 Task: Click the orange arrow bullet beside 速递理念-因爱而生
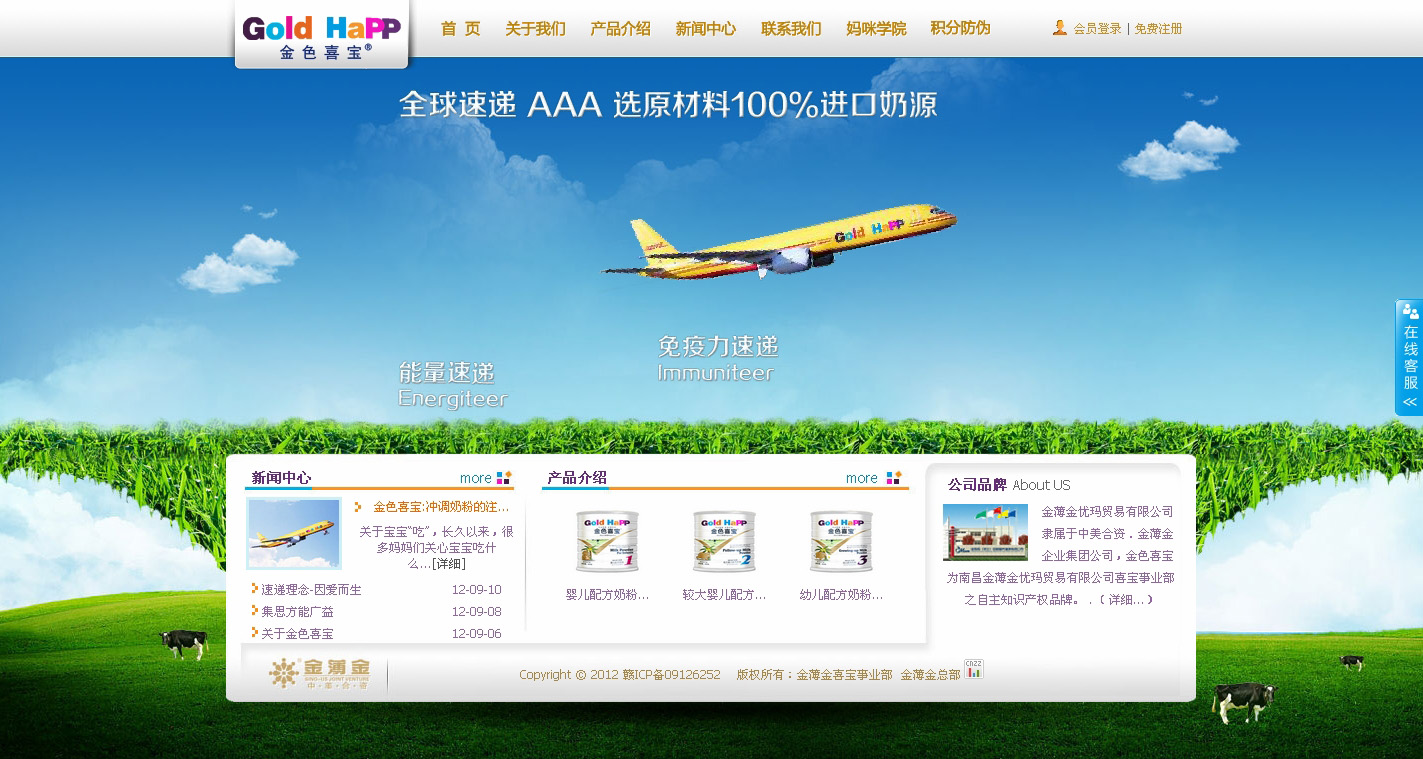point(255,589)
